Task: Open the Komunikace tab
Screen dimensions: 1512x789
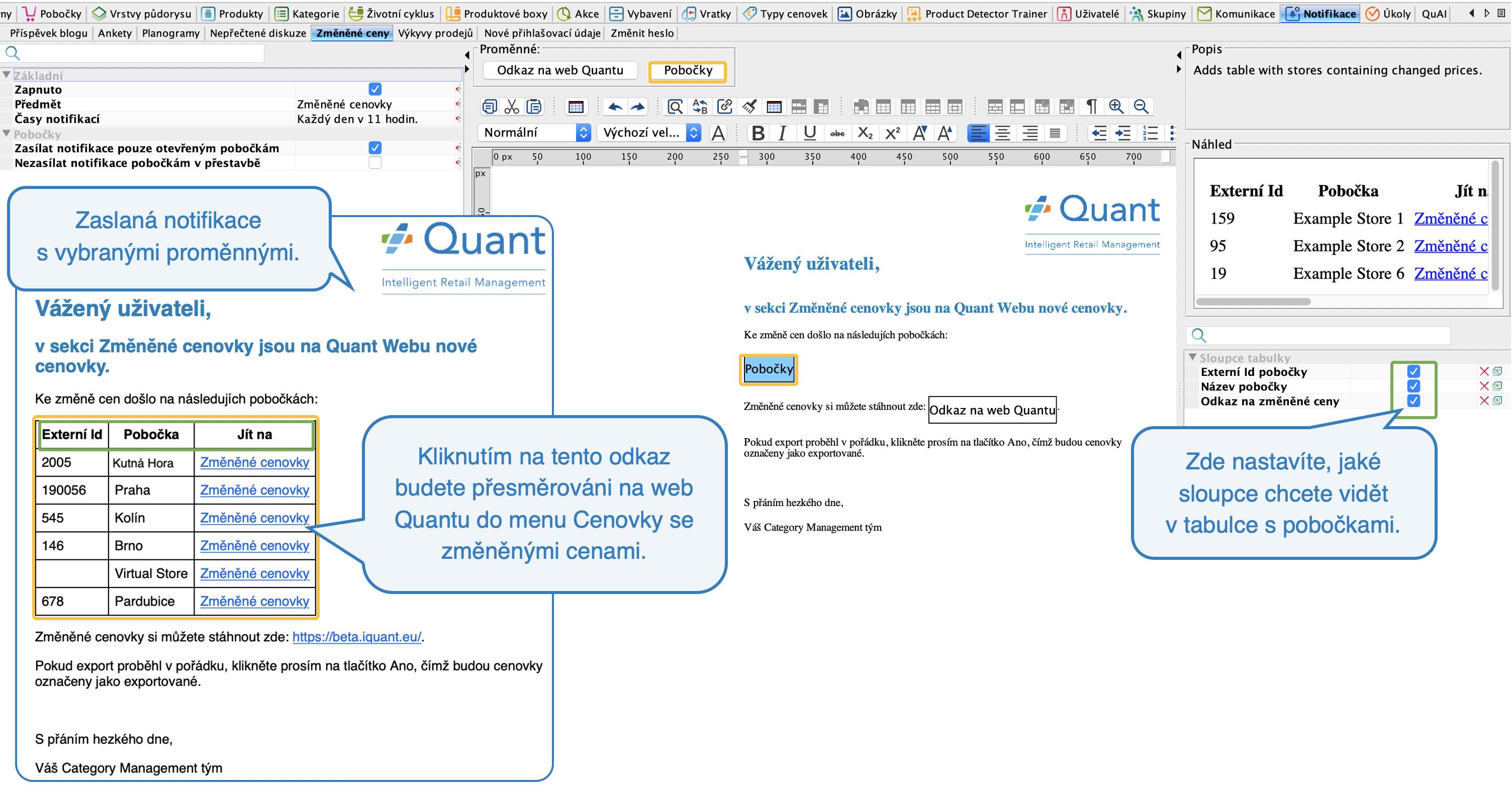Action: pos(1236,14)
